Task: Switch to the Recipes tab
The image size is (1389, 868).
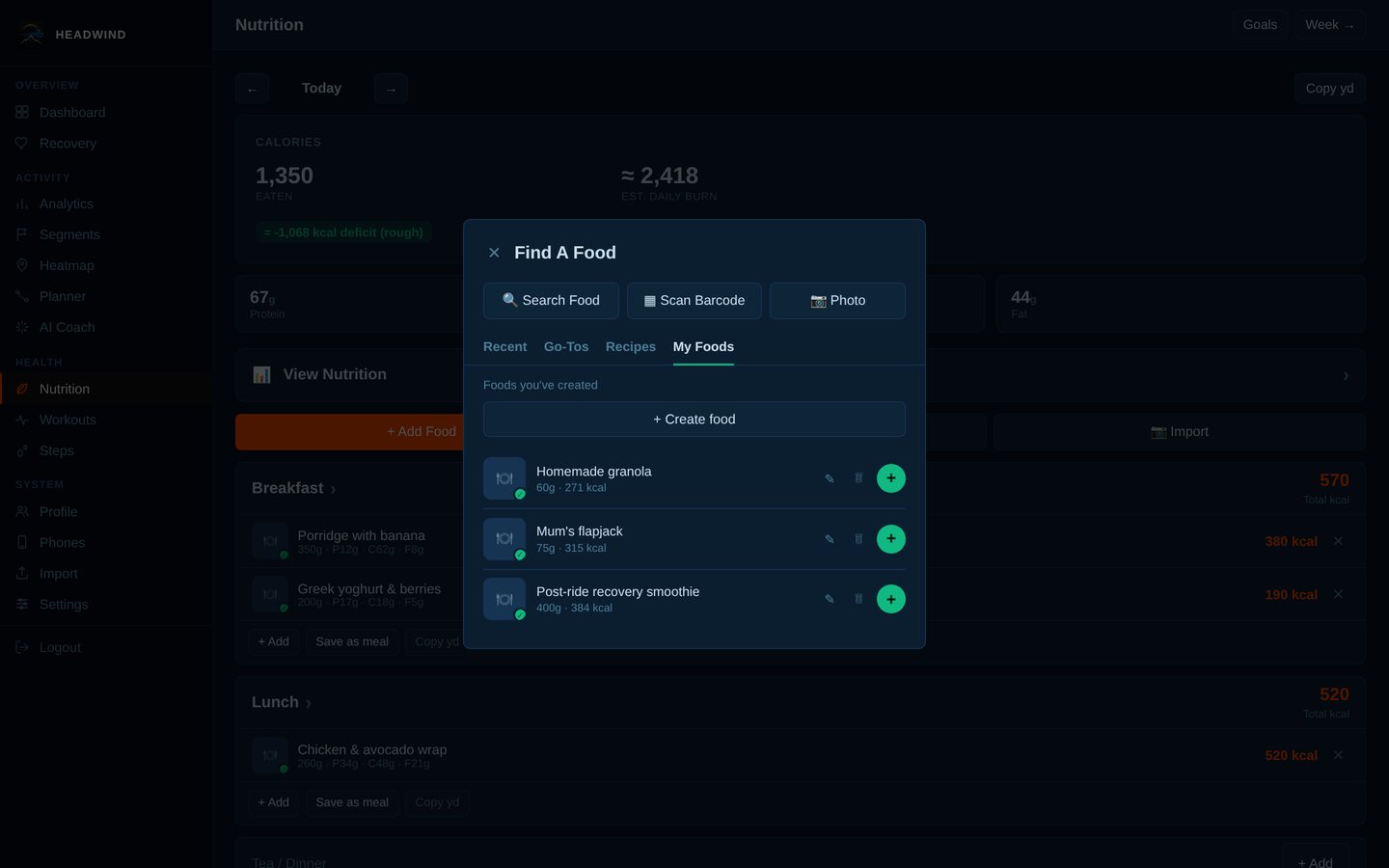Action: coord(631,347)
